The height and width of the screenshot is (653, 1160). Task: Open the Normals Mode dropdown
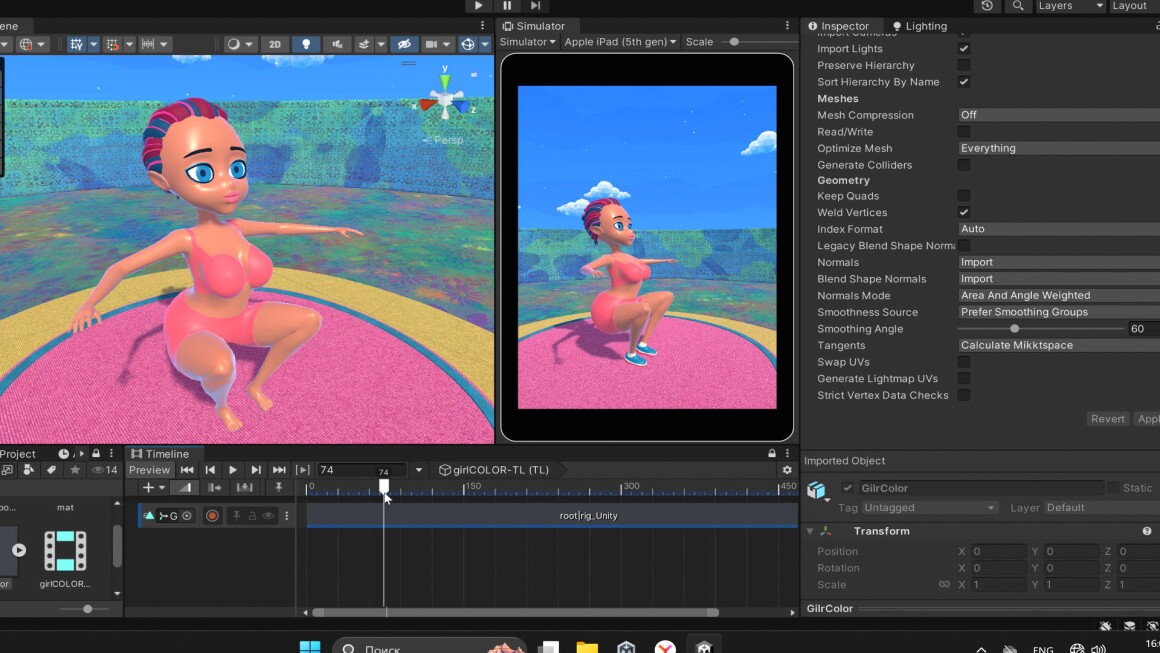click(x=1059, y=295)
